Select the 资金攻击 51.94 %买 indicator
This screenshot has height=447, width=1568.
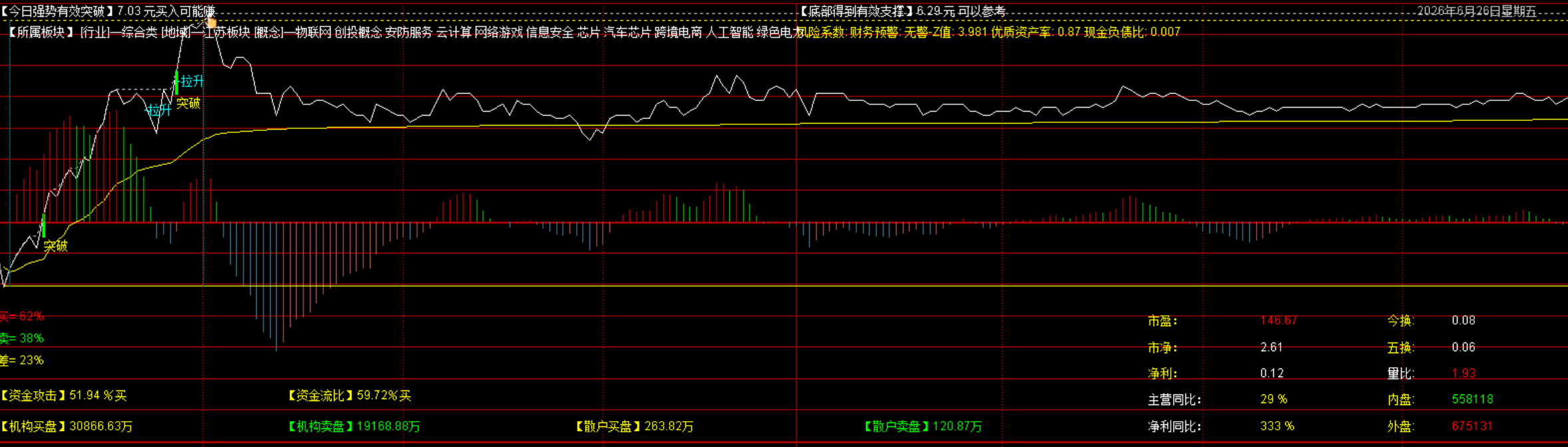[63, 396]
